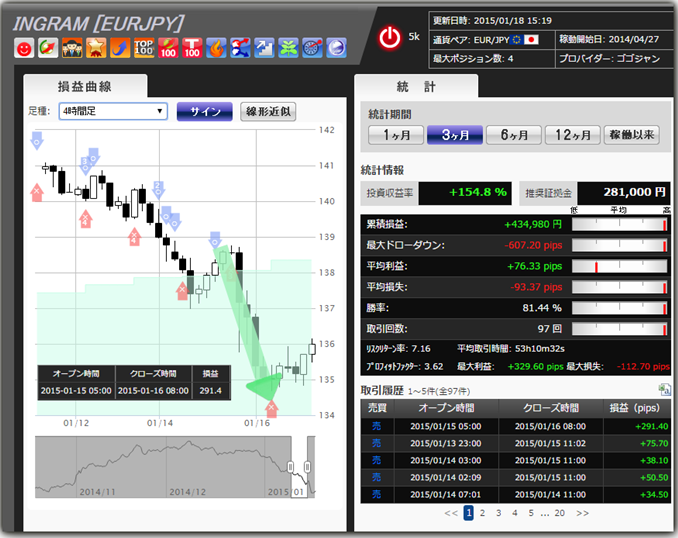Viewport: 678px width, 538px height.
Task: Click the 累積損益 gauge bar
Action: point(619,224)
